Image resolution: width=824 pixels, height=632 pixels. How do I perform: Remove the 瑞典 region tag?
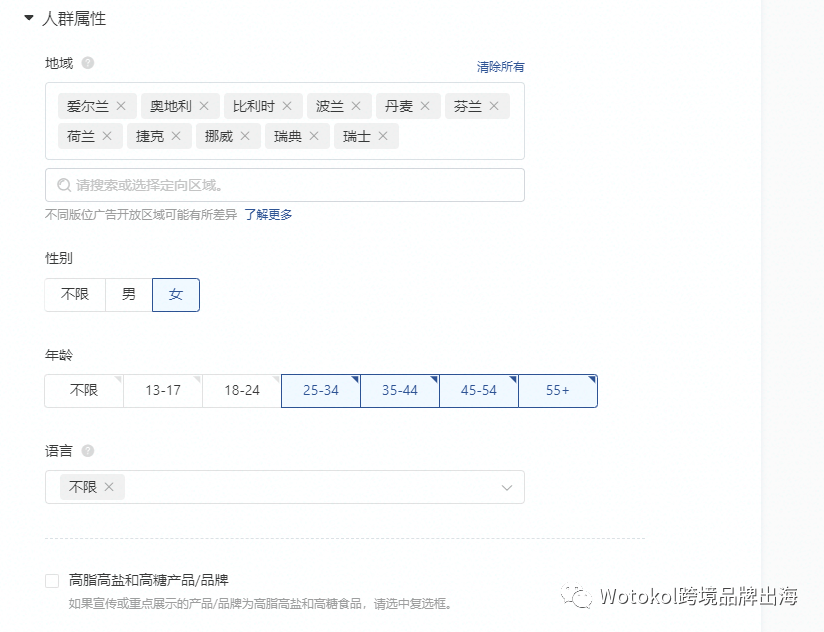coord(314,136)
